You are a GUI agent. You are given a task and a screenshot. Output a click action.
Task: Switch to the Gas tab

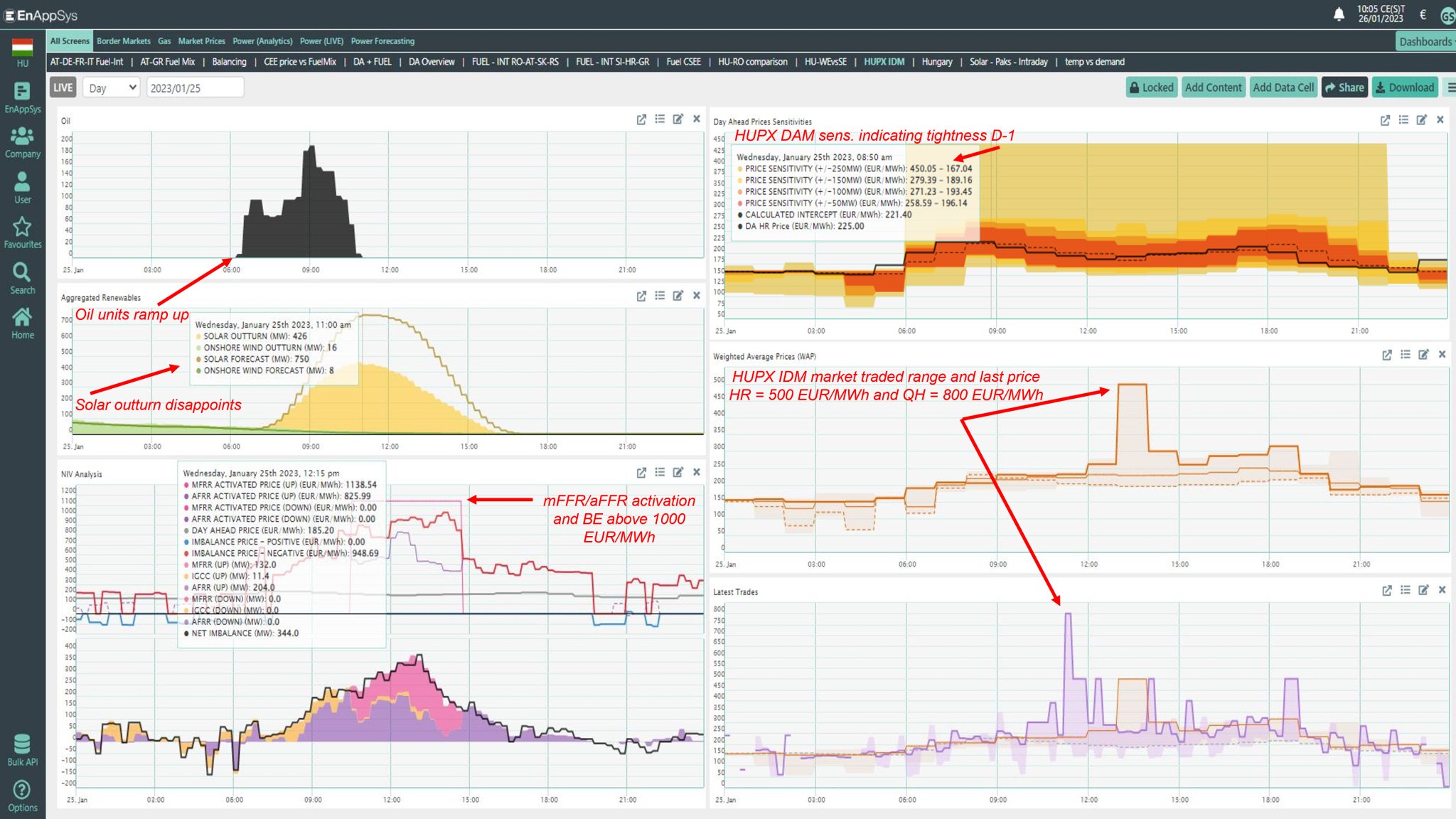pyautogui.click(x=164, y=41)
